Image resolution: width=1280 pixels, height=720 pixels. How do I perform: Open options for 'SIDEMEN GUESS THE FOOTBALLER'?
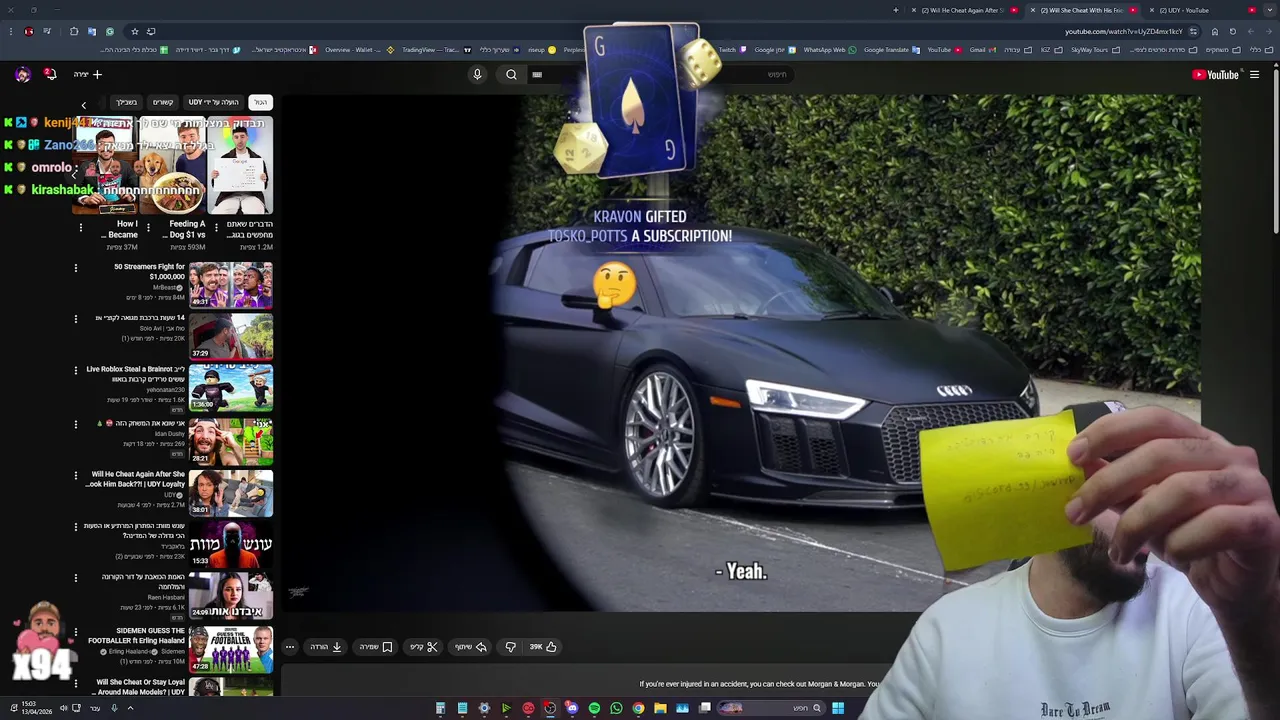[x=76, y=632]
